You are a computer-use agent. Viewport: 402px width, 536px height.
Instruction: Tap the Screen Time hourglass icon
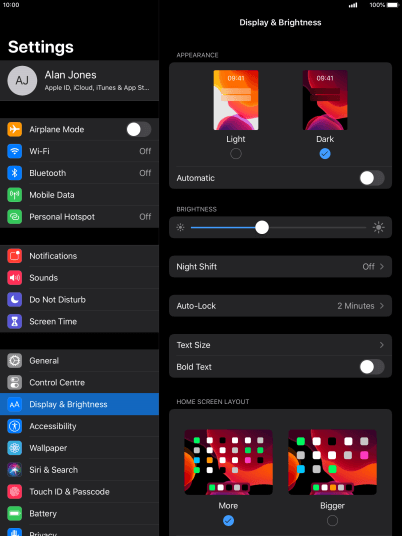coord(14,321)
